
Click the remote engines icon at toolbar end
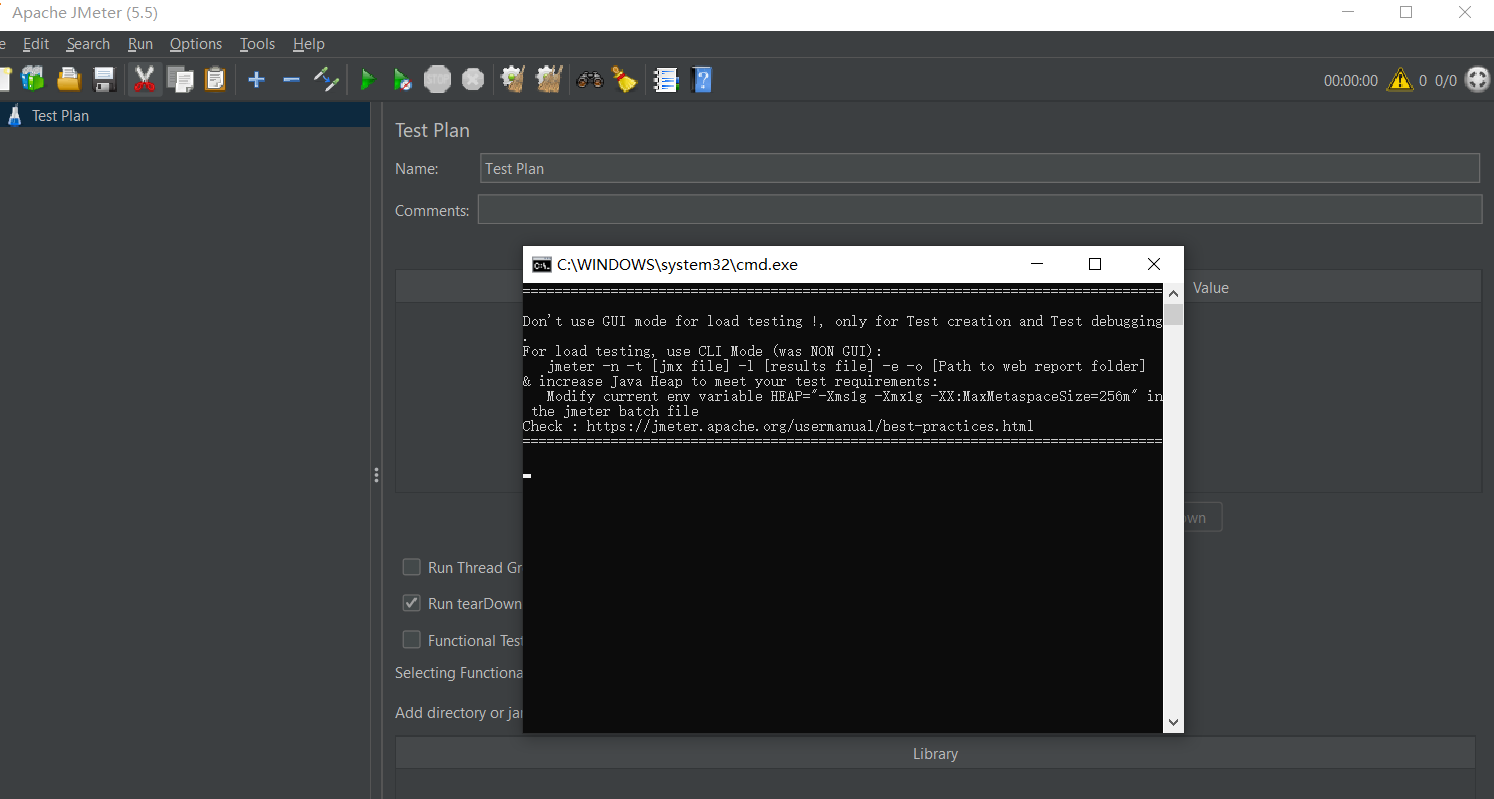point(1477,79)
